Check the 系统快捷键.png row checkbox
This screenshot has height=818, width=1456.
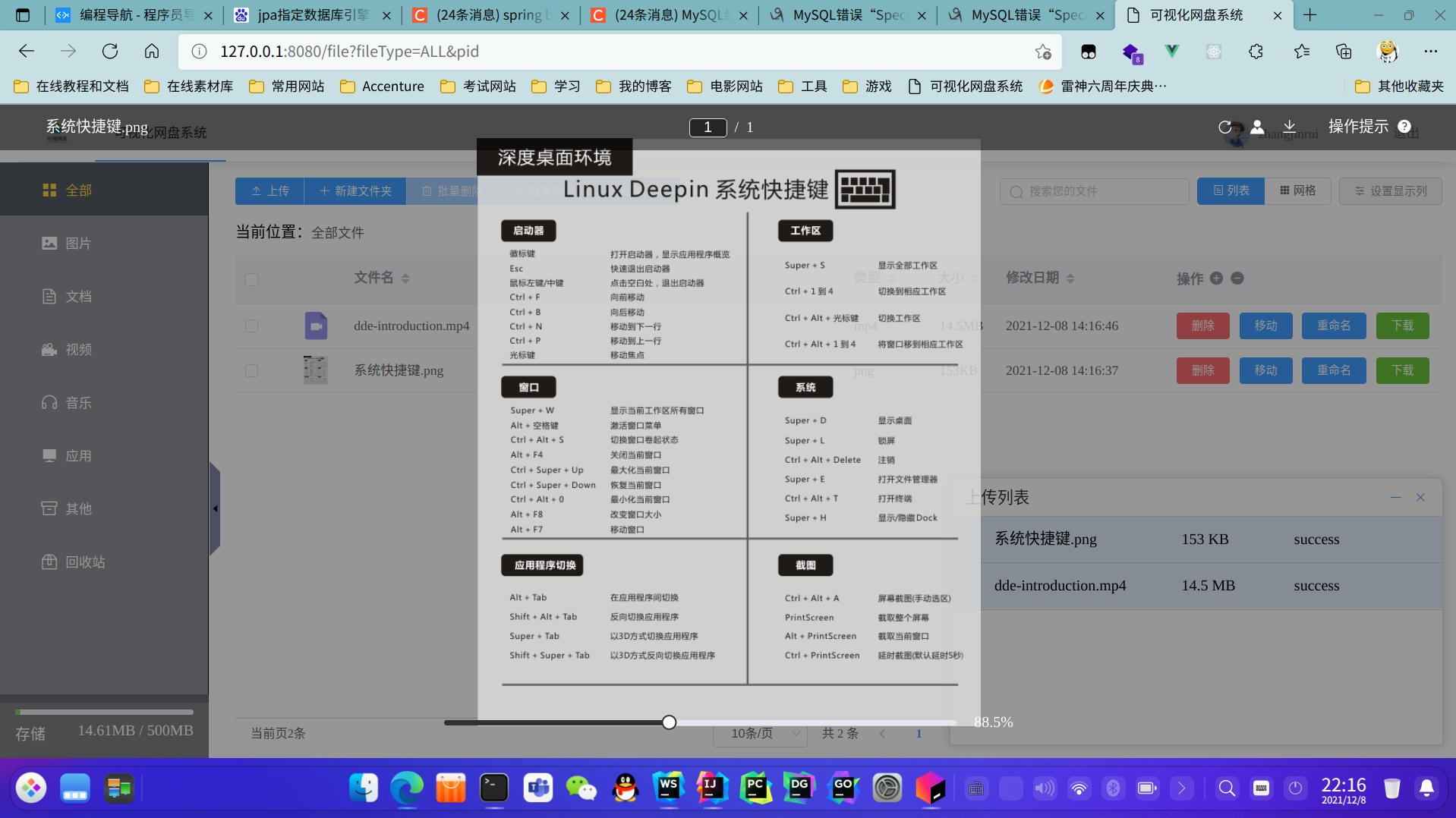coord(252,370)
